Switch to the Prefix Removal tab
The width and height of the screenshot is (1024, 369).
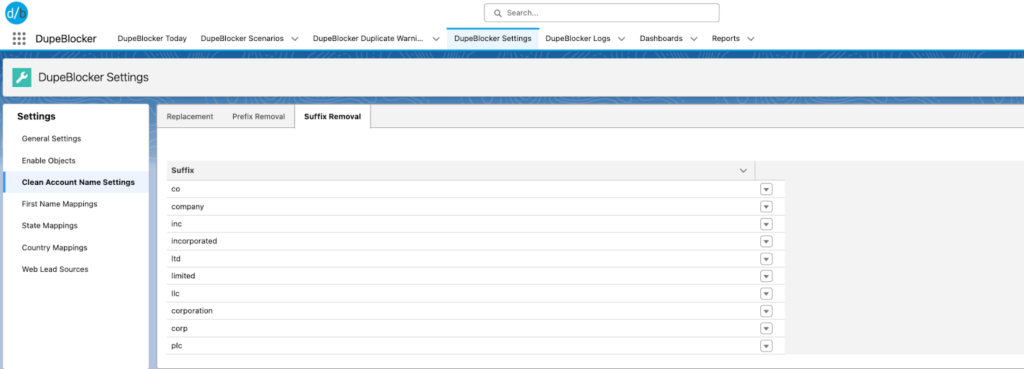pyautogui.click(x=259, y=116)
